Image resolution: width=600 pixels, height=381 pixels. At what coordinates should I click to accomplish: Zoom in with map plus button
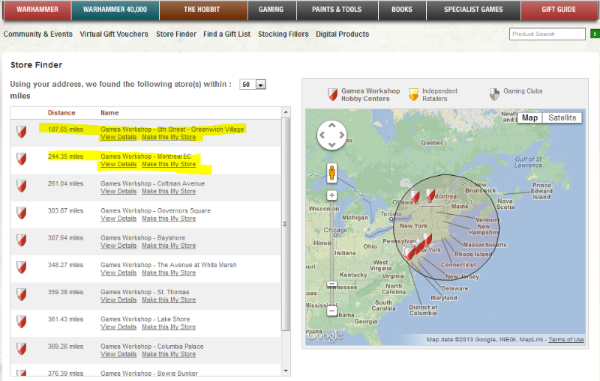(x=332, y=195)
